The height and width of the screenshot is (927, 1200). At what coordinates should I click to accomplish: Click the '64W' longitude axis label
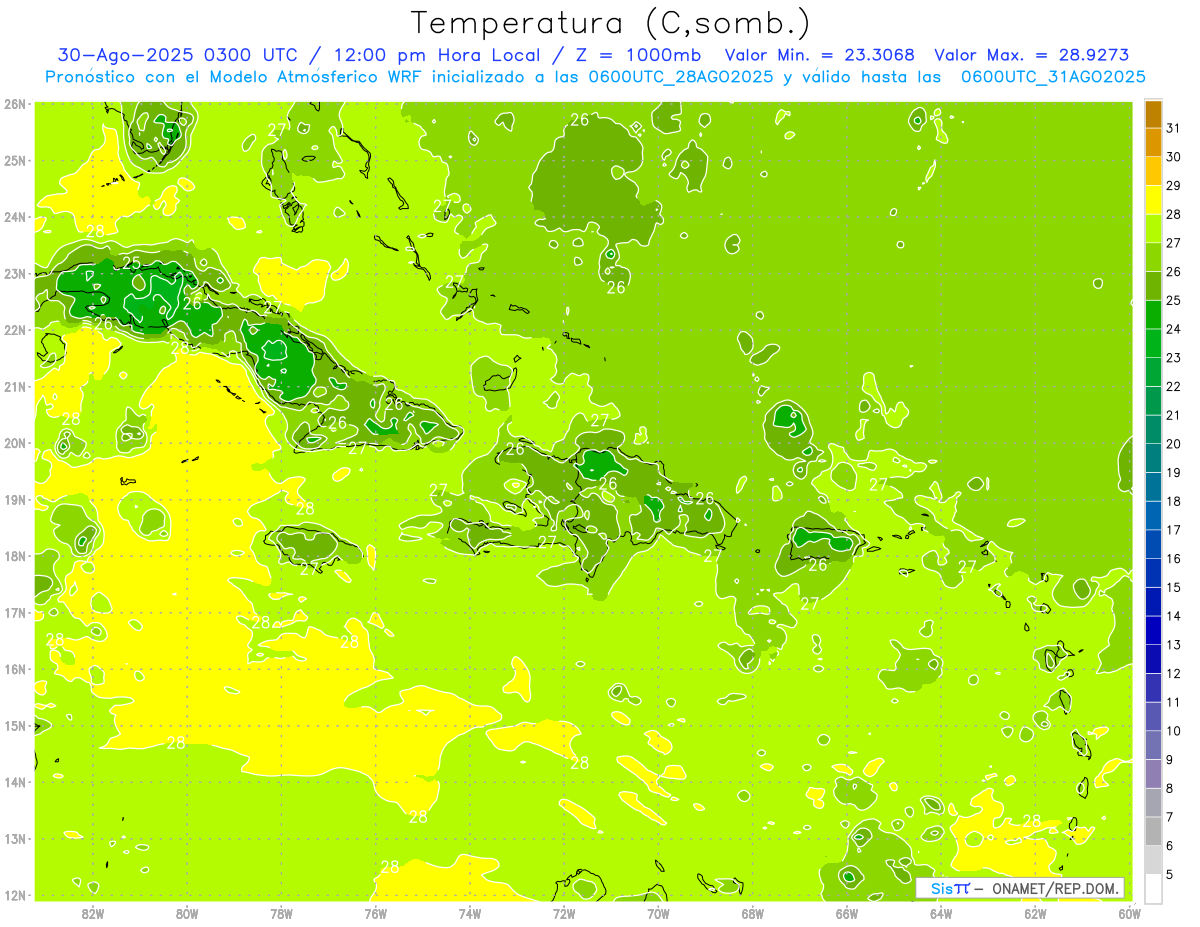pyautogui.click(x=941, y=913)
